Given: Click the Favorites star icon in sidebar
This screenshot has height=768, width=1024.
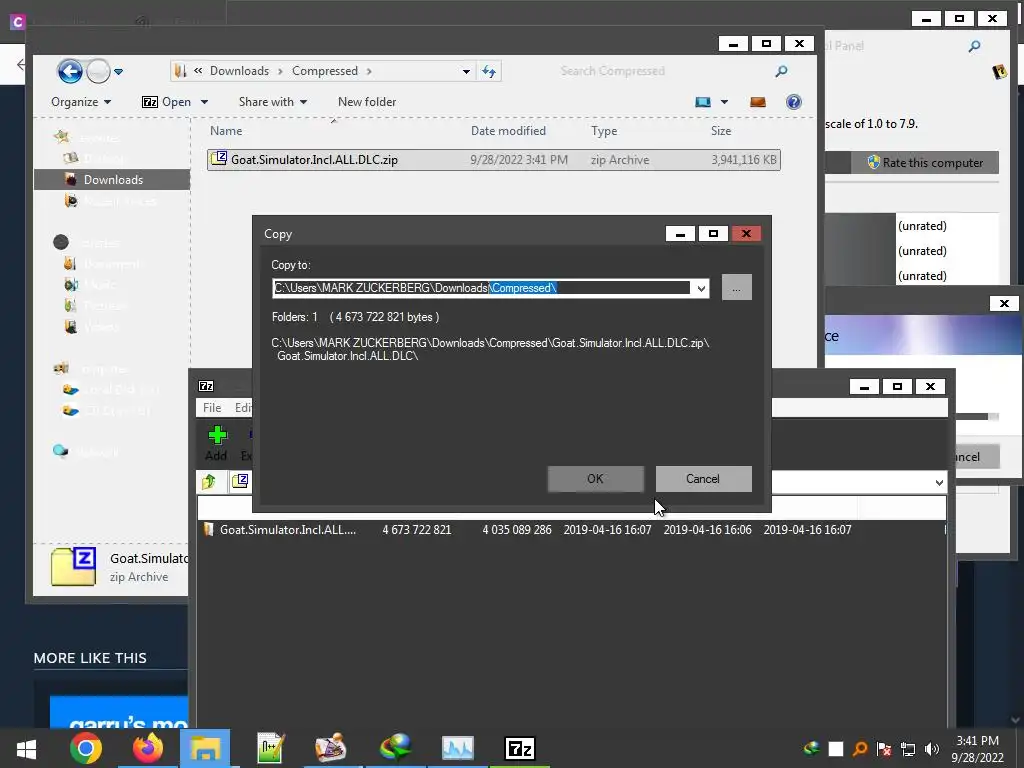Looking at the screenshot, I should [x=62, y=136].
